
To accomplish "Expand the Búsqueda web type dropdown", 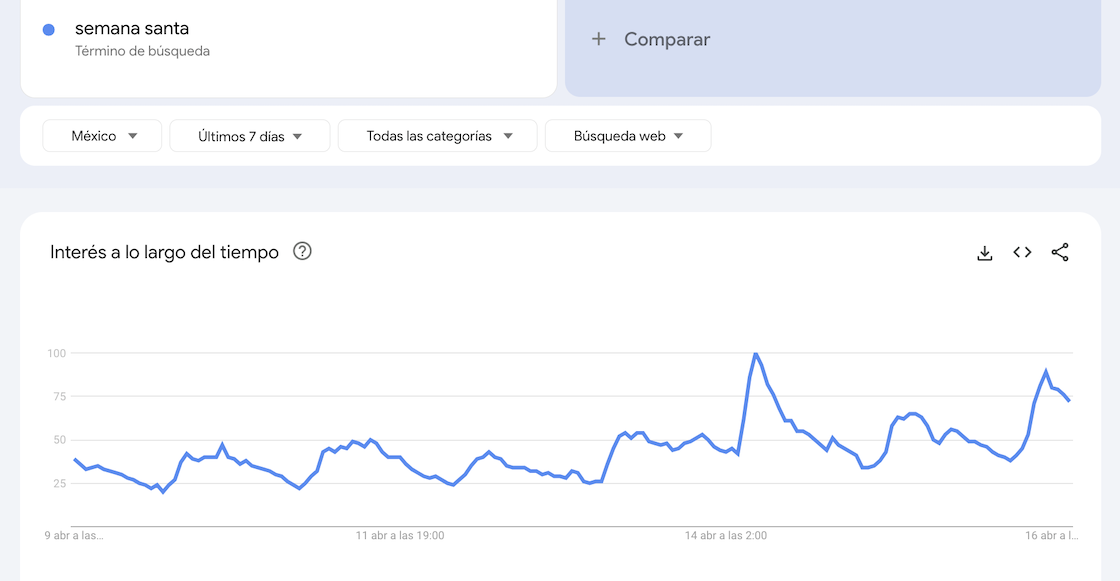I will 628,136.
